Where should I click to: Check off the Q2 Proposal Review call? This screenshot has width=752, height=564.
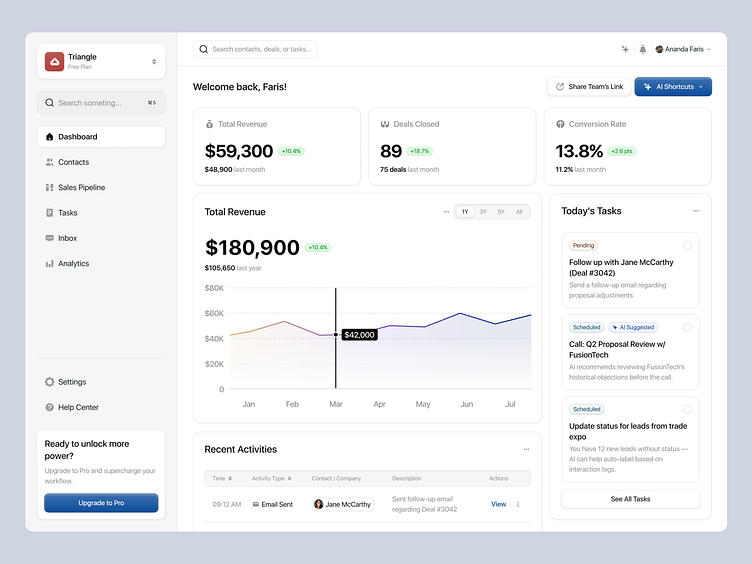click(x=687, y=327)
